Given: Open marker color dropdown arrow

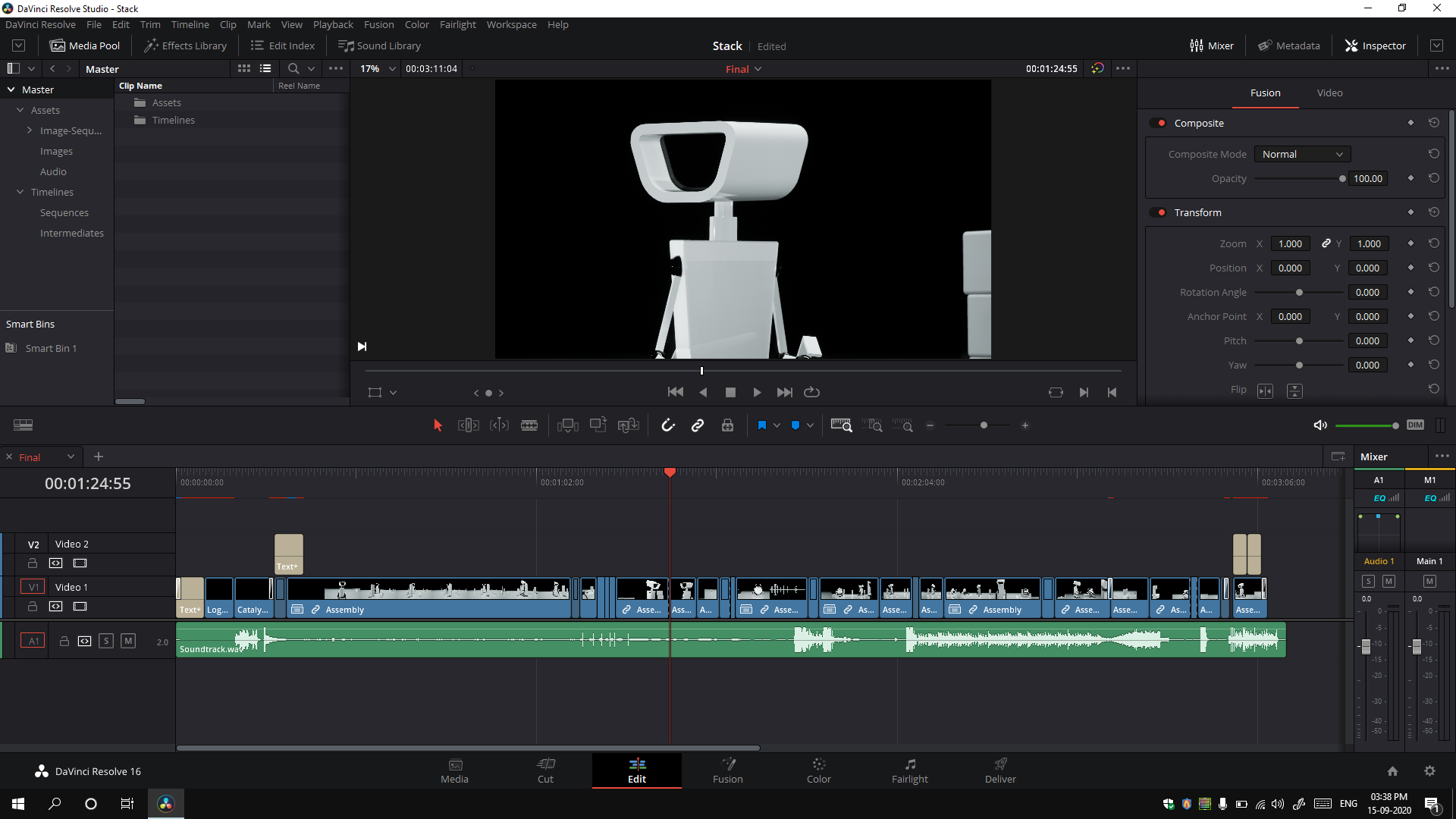Looking at the screenshot, I should [x=810, y=425].
